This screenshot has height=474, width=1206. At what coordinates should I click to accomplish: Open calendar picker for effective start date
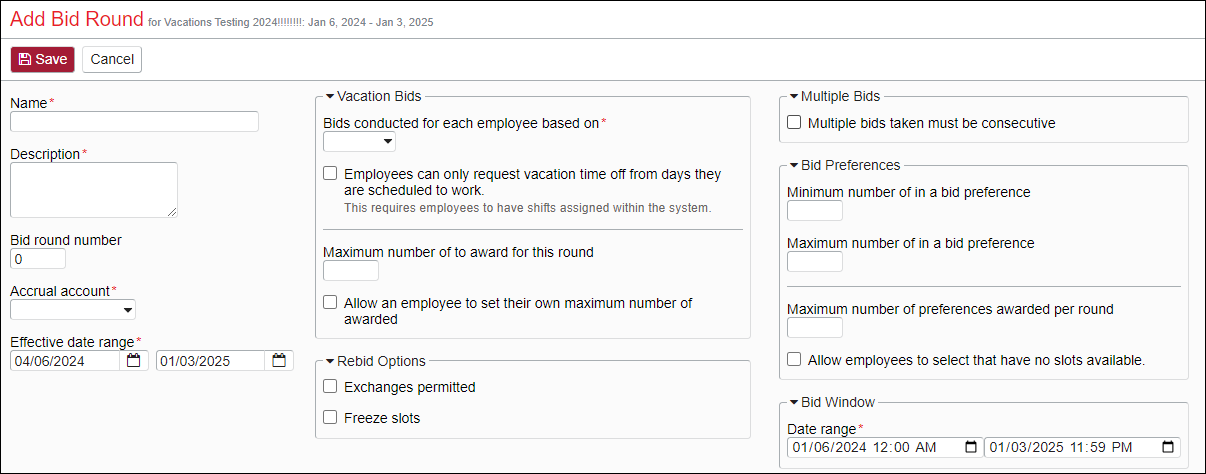pos(134,361)
